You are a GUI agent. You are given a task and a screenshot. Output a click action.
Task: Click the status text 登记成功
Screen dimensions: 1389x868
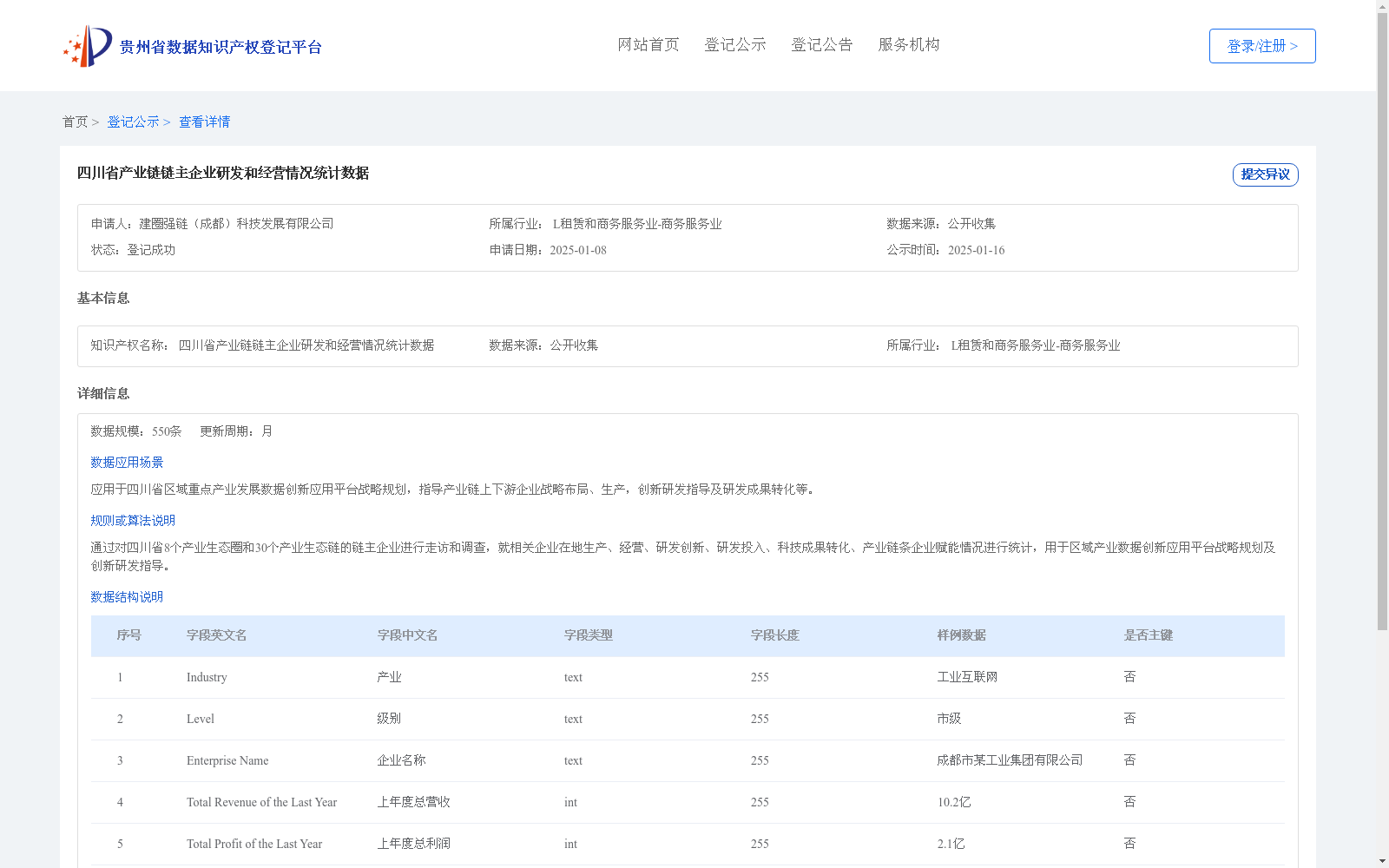(x=151, y=250)
